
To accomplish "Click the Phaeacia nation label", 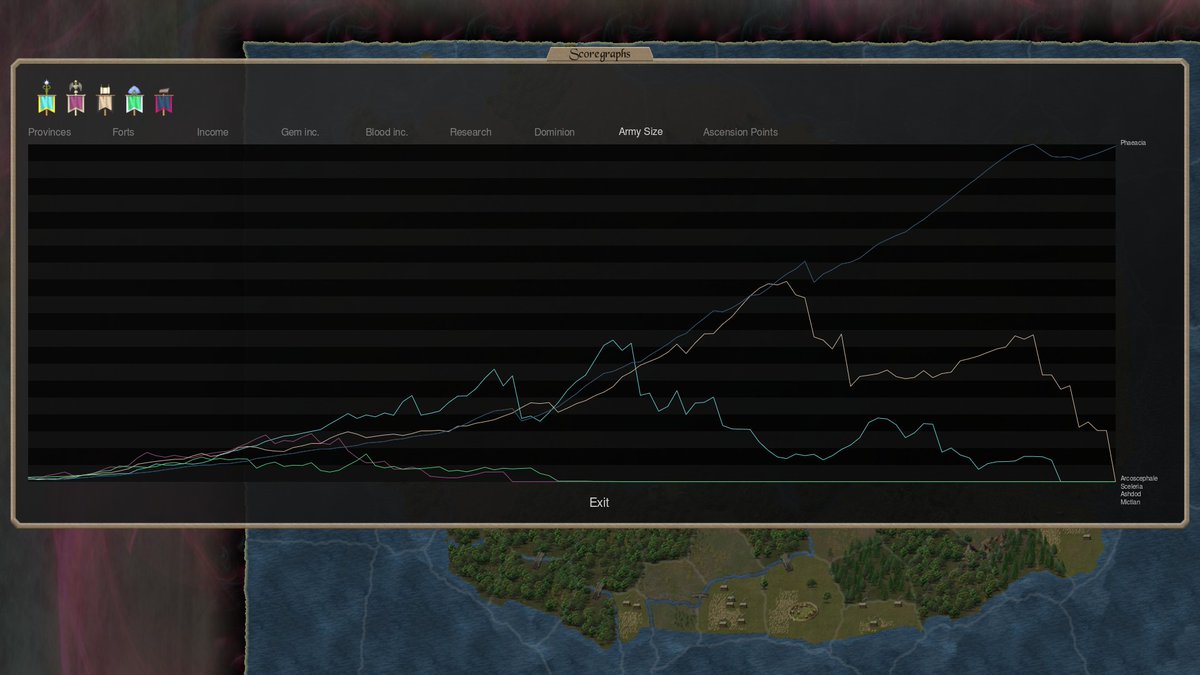I will tap(1133, 143).
